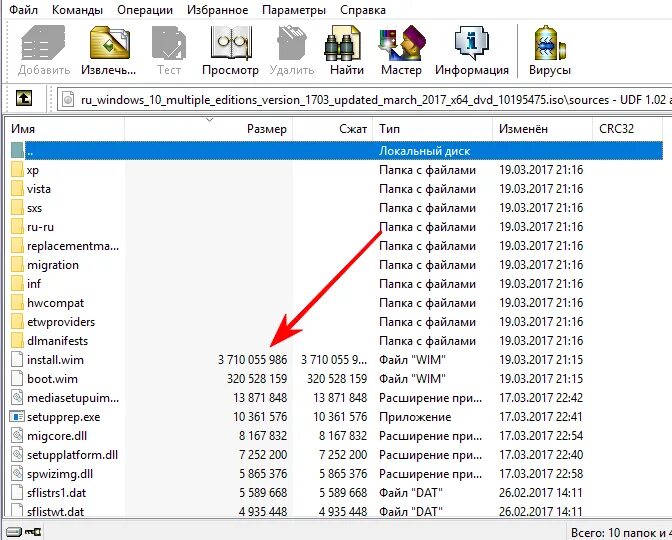Go up one folder level arrow
Image resolution: width=672 pixels, height=540 pixels.
[x=24, y=99]
